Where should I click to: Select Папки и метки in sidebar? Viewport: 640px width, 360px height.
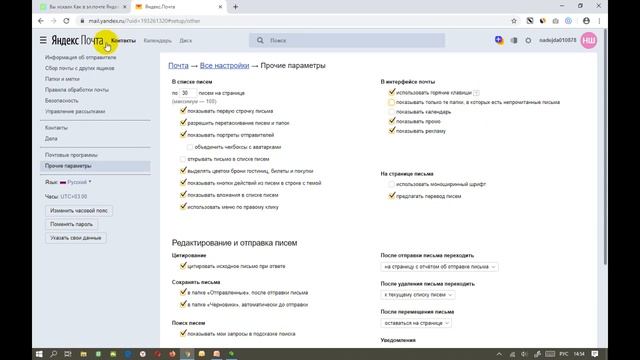coord(62,79)
